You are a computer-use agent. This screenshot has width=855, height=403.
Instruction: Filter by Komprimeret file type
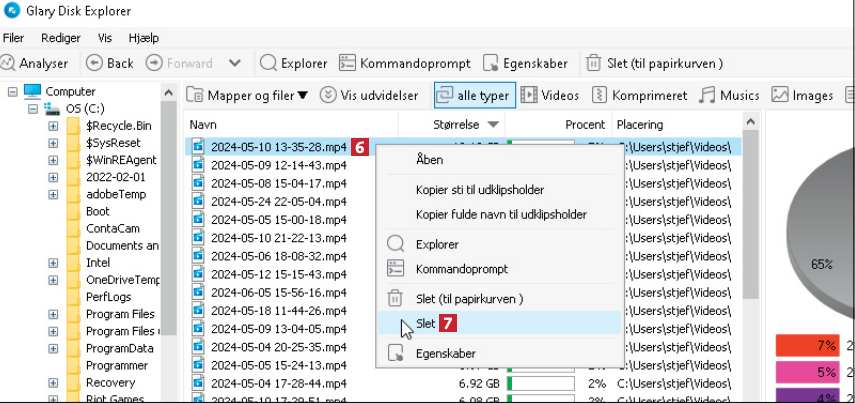(600, 95)
